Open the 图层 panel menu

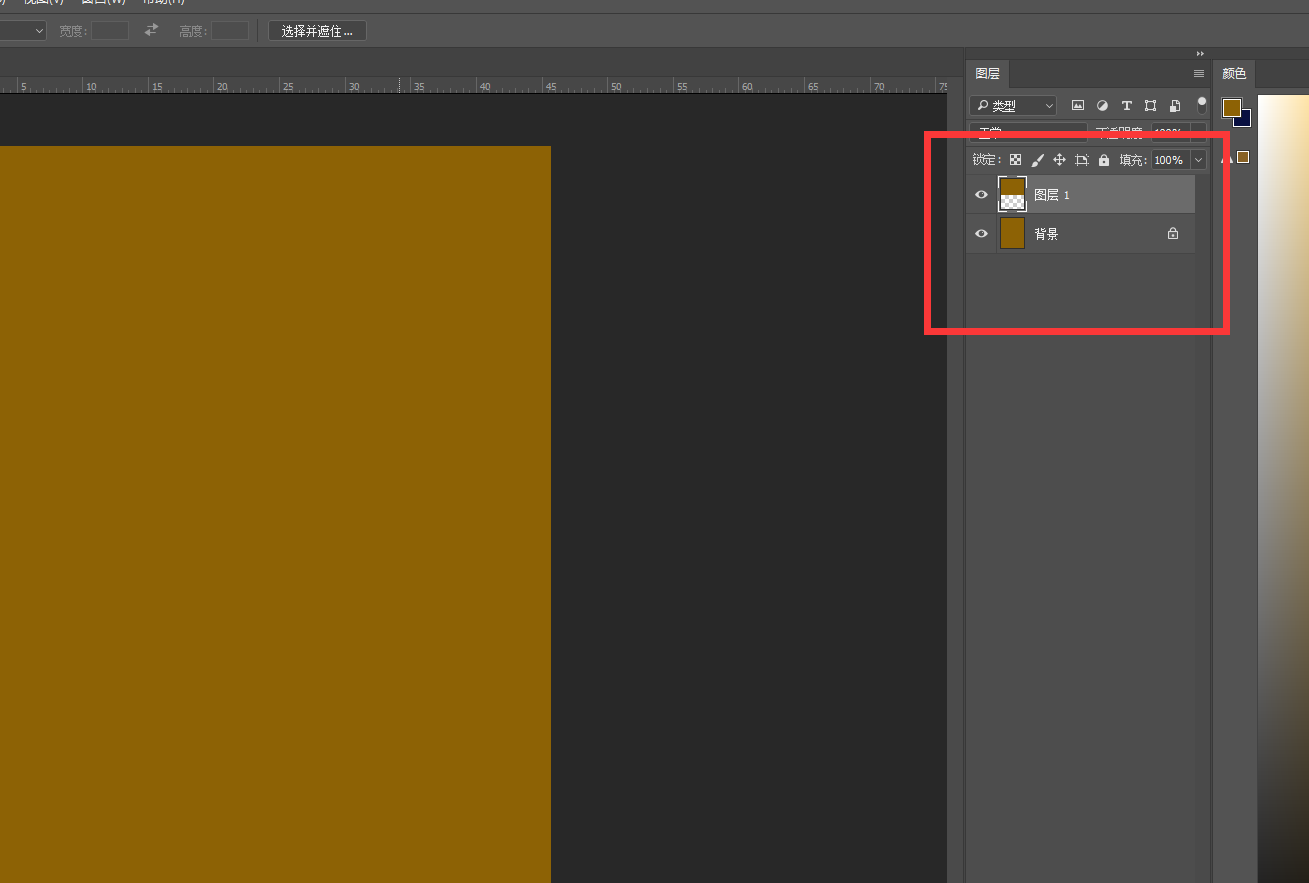click(1199, 73)
